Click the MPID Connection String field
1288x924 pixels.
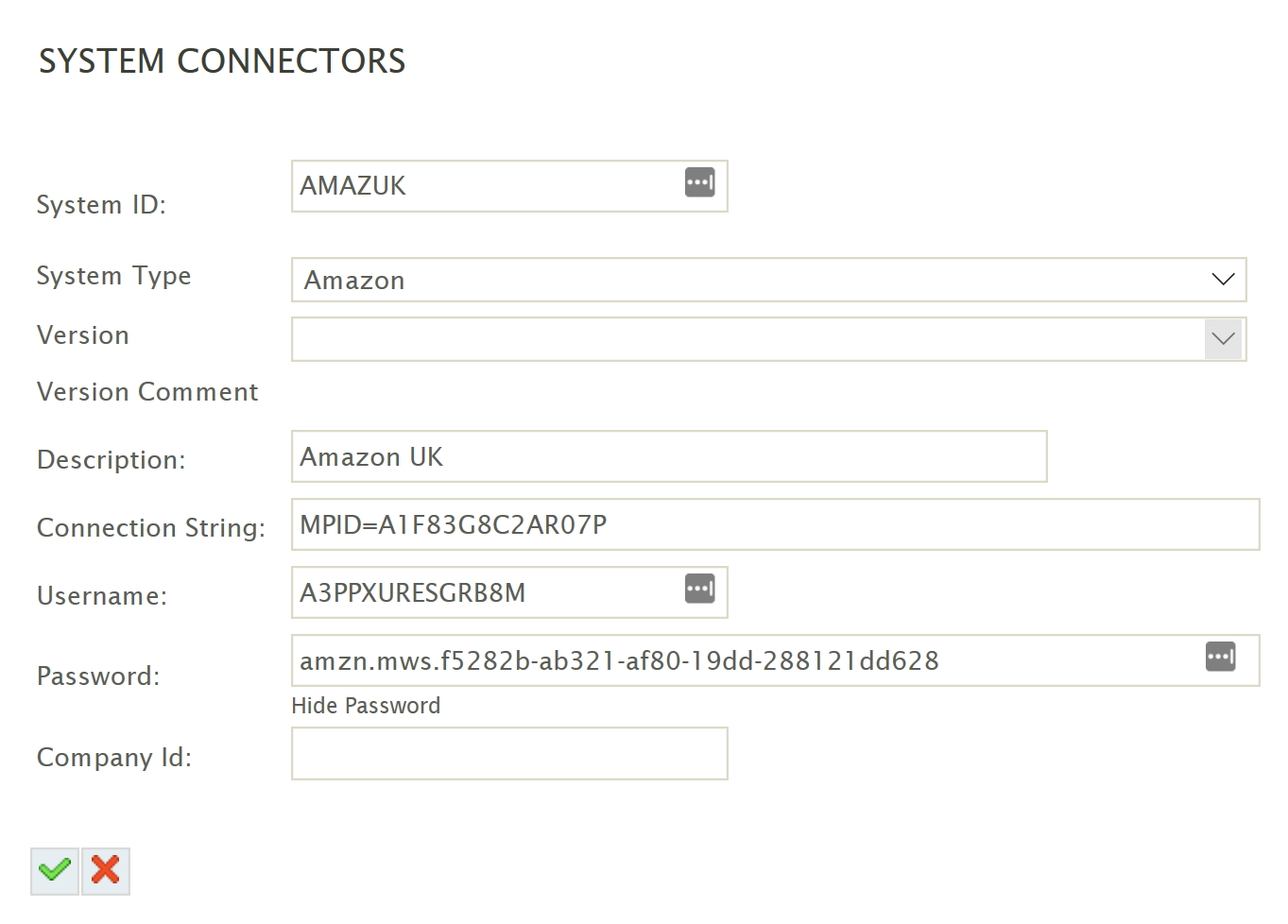[775, 524]
